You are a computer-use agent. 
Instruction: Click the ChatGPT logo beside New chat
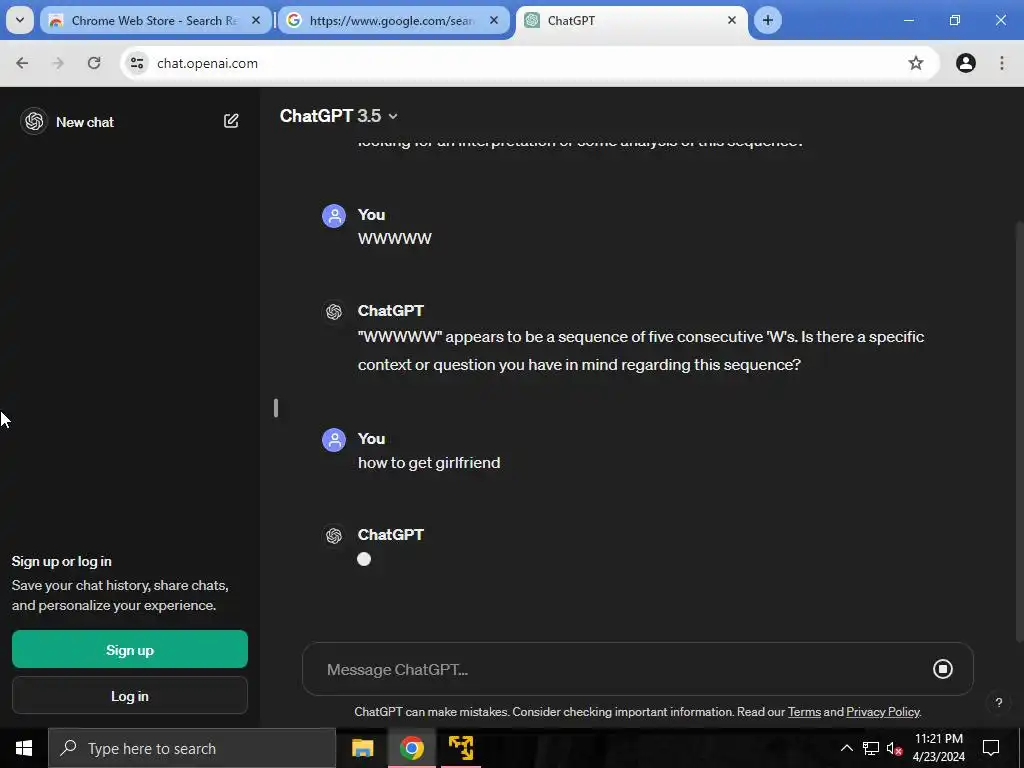pyautogui.click(x=34, y=121)
